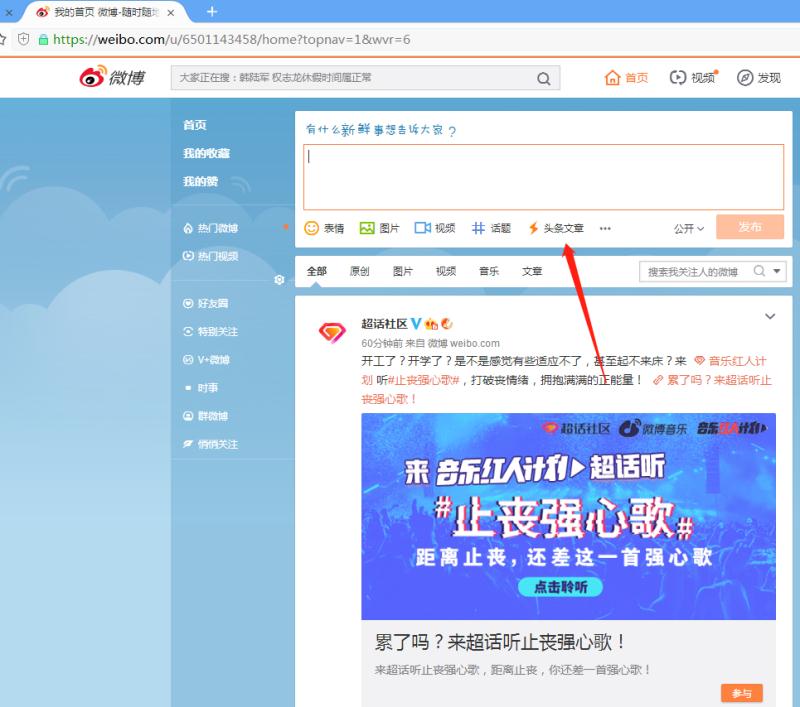Open a new browser tab with plus button
The image size is (800, 707).
pos(212,11)
